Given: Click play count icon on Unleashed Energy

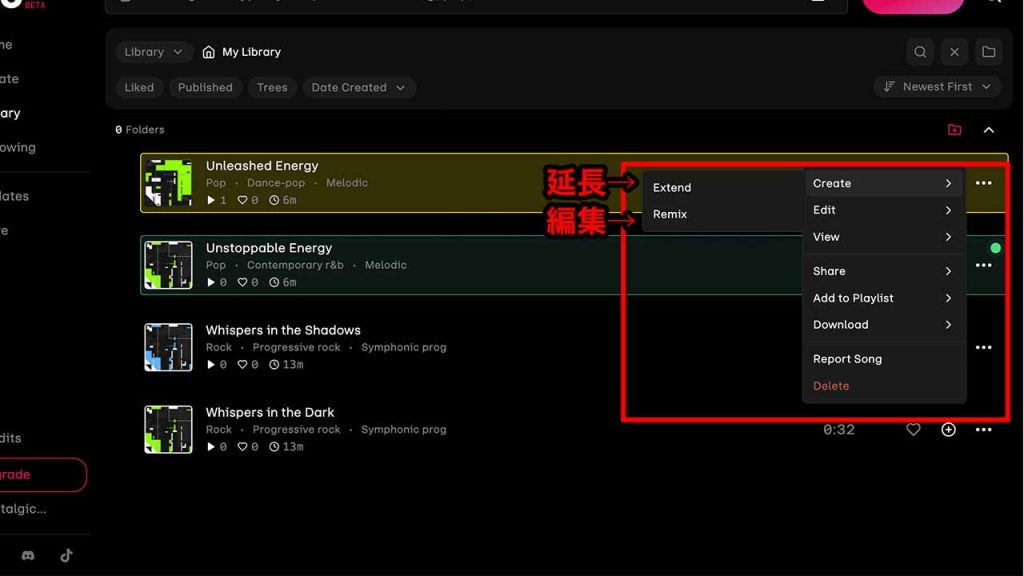Looking at the screenshot, I should tap(211, 200).
